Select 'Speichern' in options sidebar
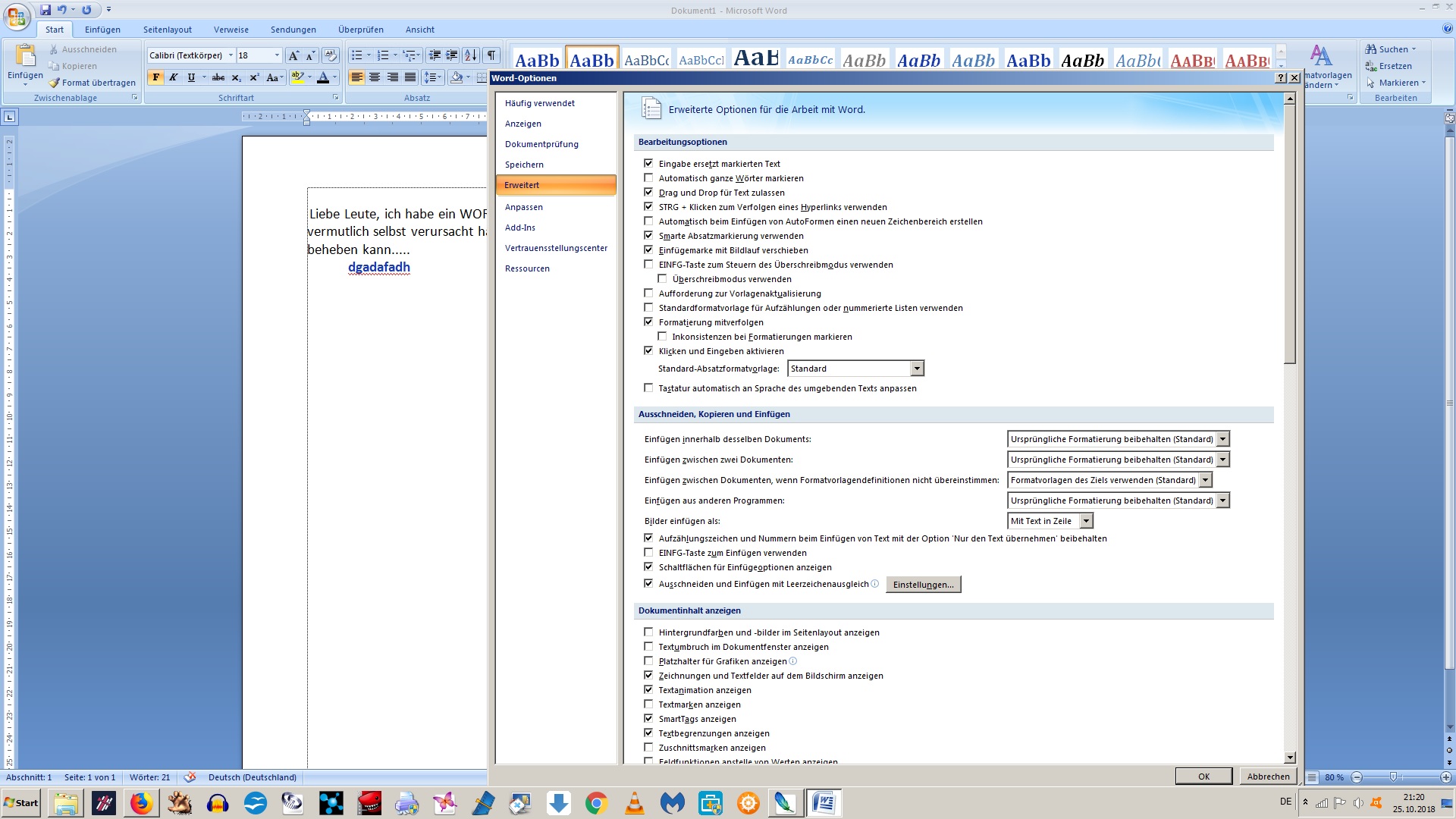The image size is (1456, 819). click(x=524, y=165)
